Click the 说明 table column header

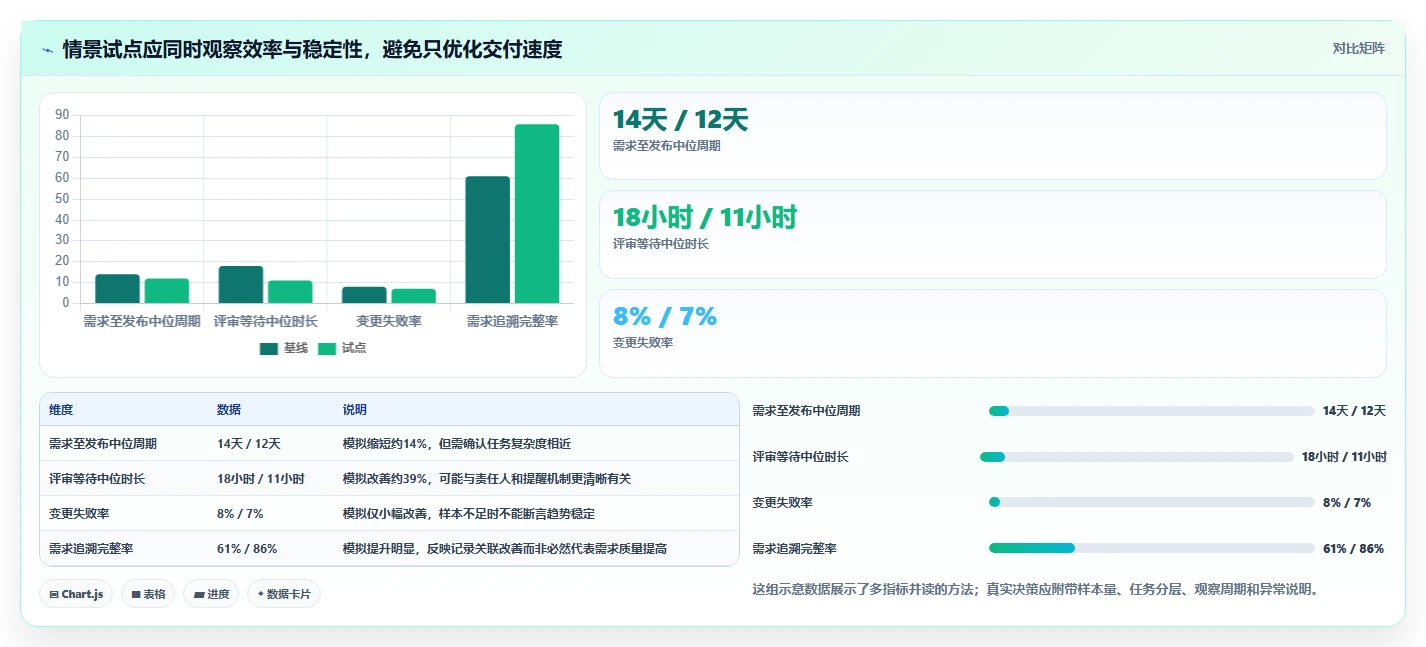pos(355,410)
